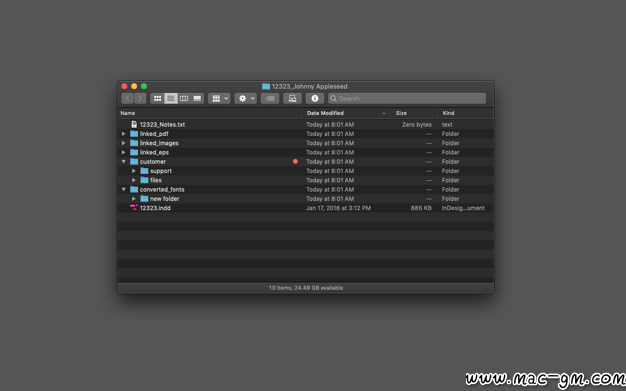Expand the linked_pdf folder triangle
The width and height of the screenshot is (626, 391).
[x=124, y=134]
